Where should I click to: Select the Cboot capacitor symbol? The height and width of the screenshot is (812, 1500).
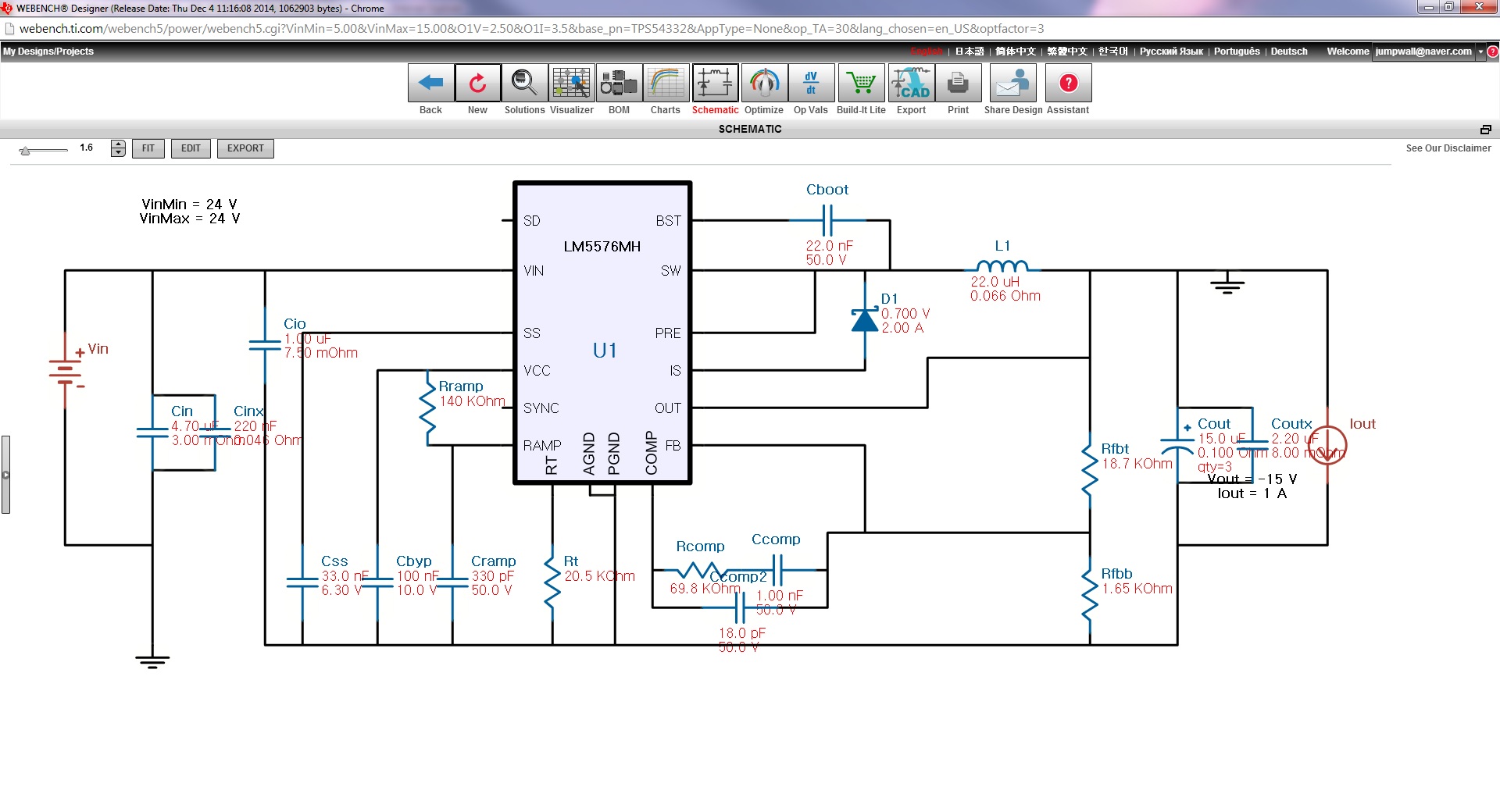pos(828,220)
